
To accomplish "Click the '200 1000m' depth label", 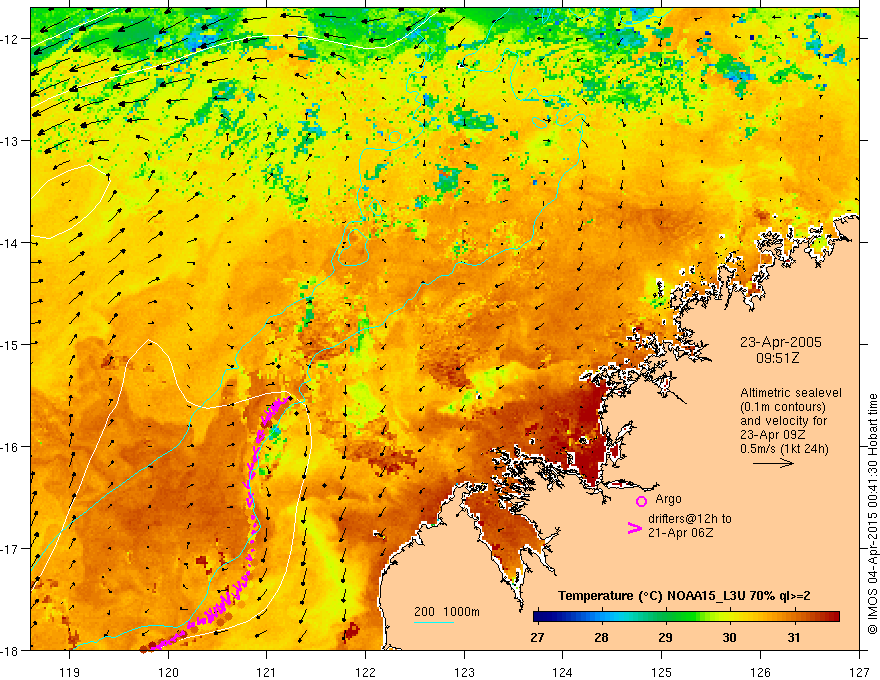I will click(447, 612).
